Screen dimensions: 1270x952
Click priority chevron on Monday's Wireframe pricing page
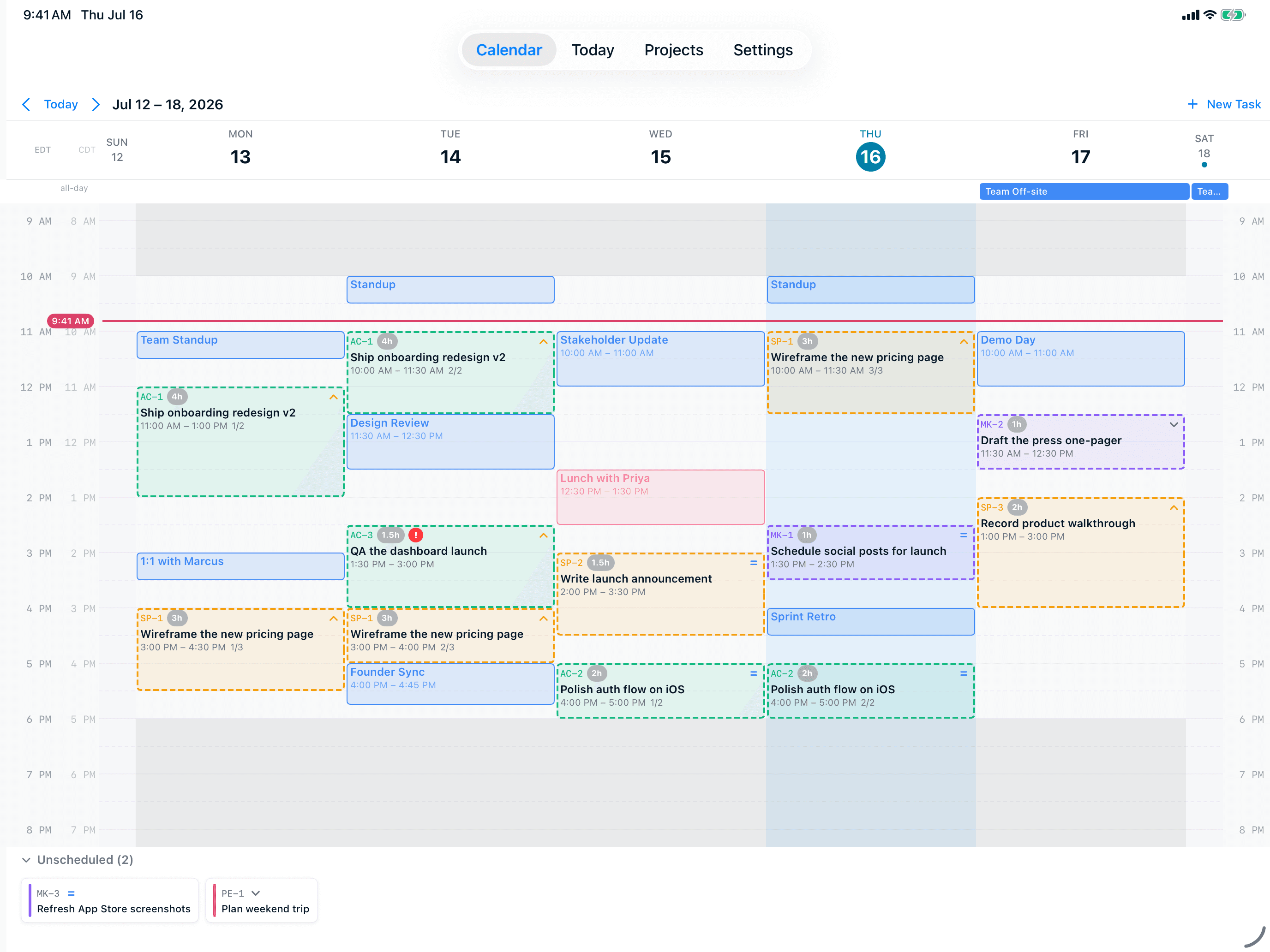[333, 619]
